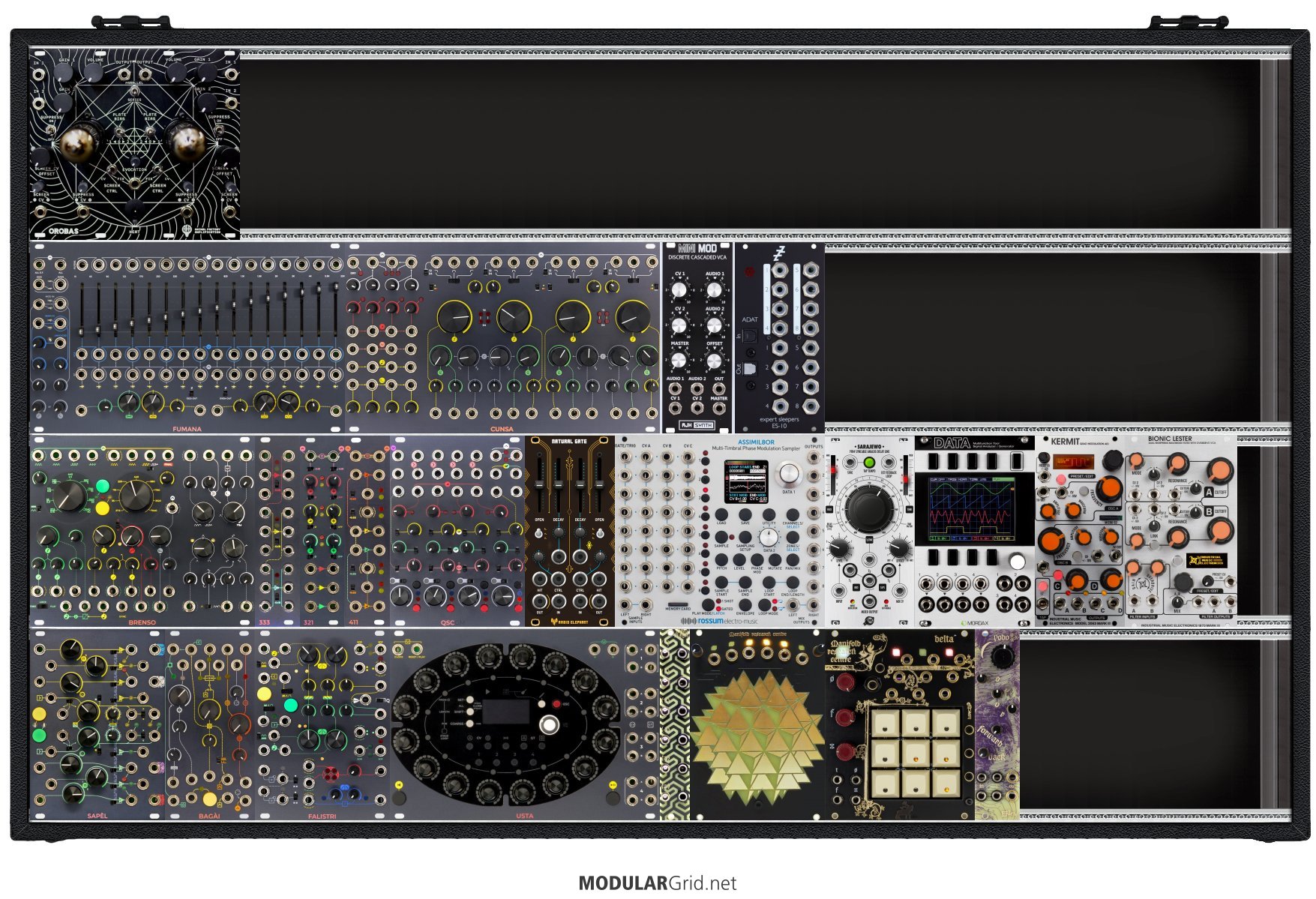Screen dimensions: 1316x899
Task: Click the ES-10 ADAT In optical port
Action: tap(750, 337)
